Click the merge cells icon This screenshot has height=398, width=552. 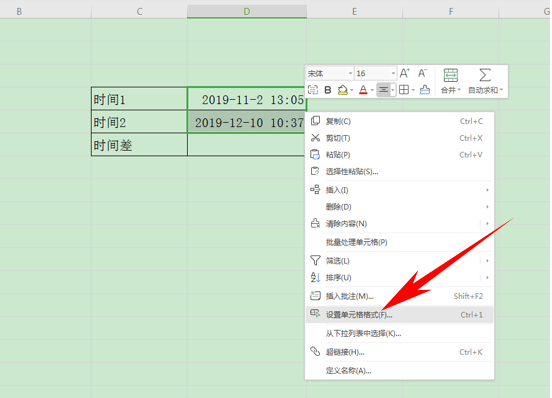450,75
